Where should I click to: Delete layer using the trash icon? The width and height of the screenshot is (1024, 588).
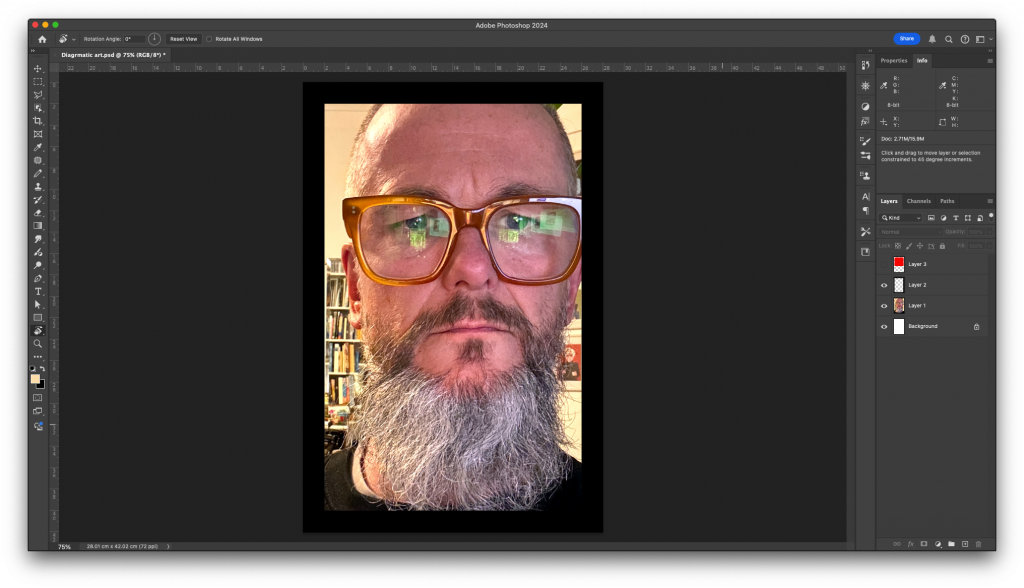[978, 544]
